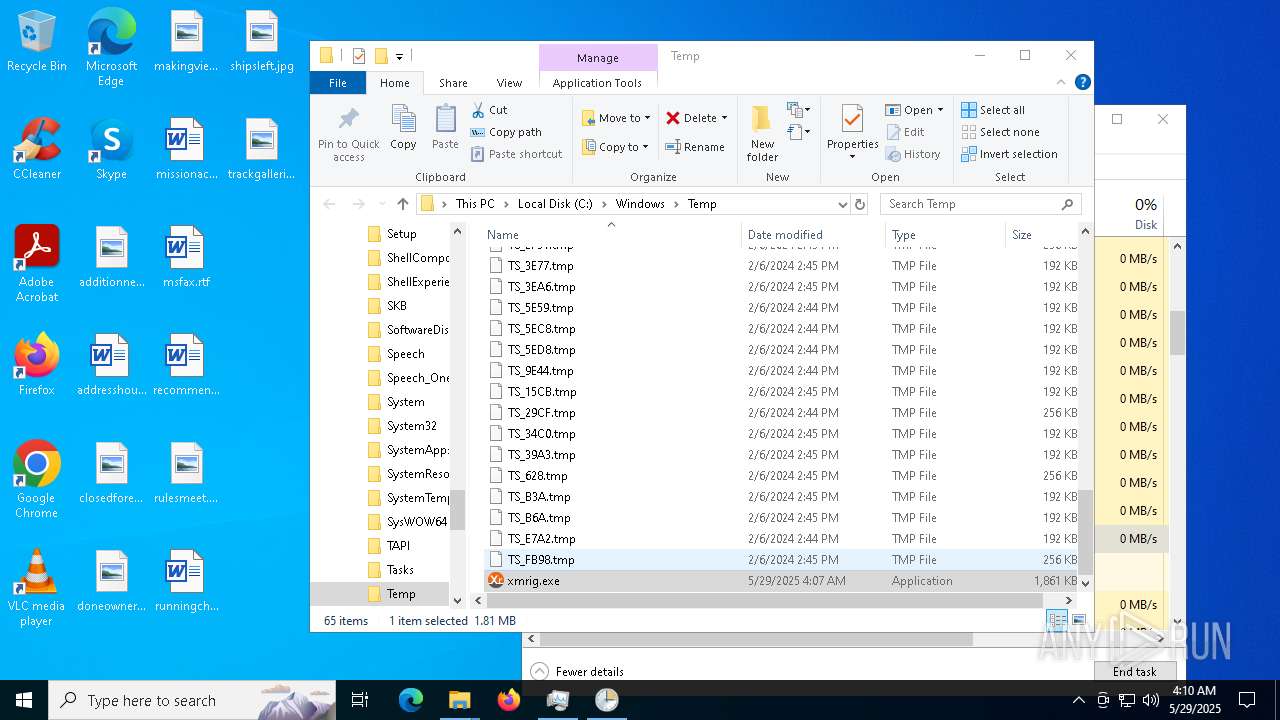The height and width of the screenshot is (720, 1280).
Task: Open address bar history dropdown
Action: click(843, 204)
